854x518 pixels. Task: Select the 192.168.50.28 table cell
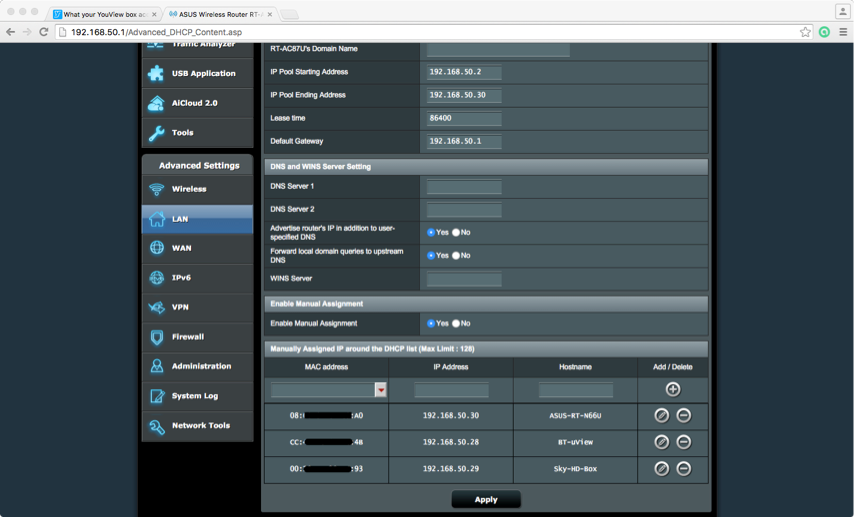(x=451, y=442)
